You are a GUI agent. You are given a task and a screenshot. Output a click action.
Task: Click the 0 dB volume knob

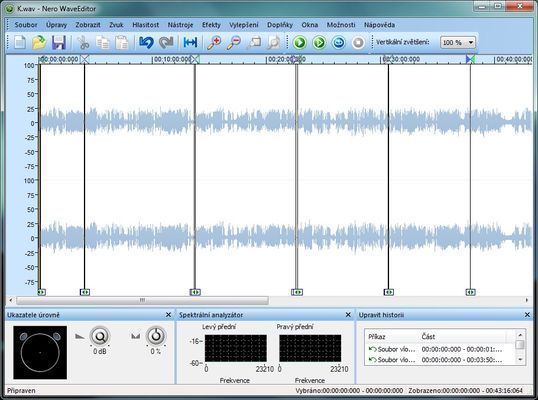point(100,337)
